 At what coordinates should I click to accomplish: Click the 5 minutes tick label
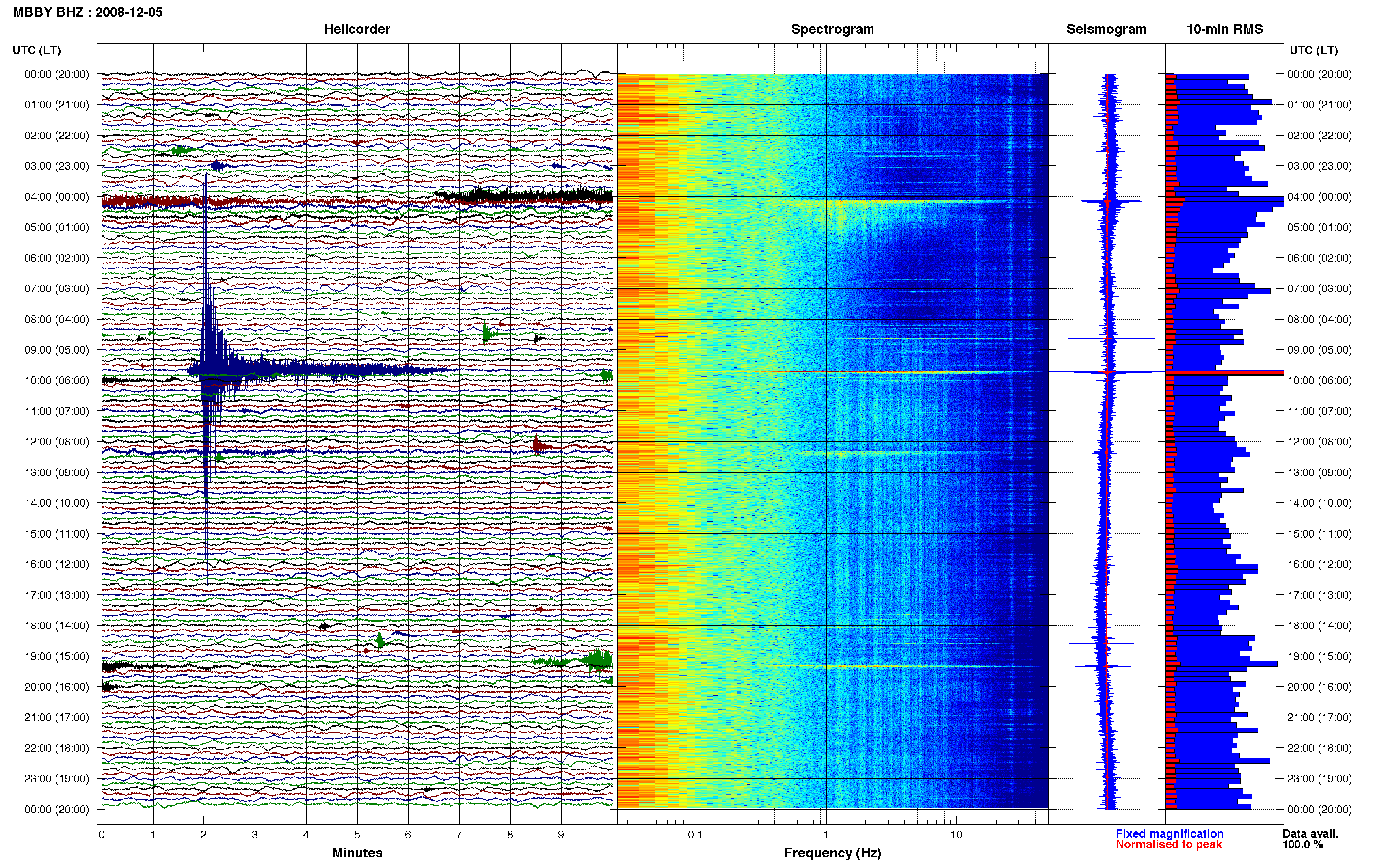click(357, 835)
